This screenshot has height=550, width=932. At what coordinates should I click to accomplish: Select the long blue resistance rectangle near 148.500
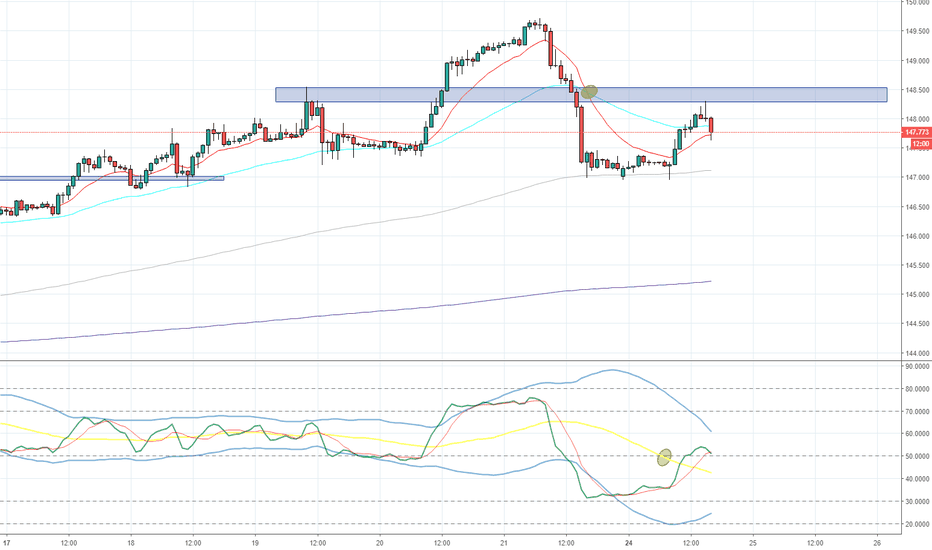(x=581, y=95)
